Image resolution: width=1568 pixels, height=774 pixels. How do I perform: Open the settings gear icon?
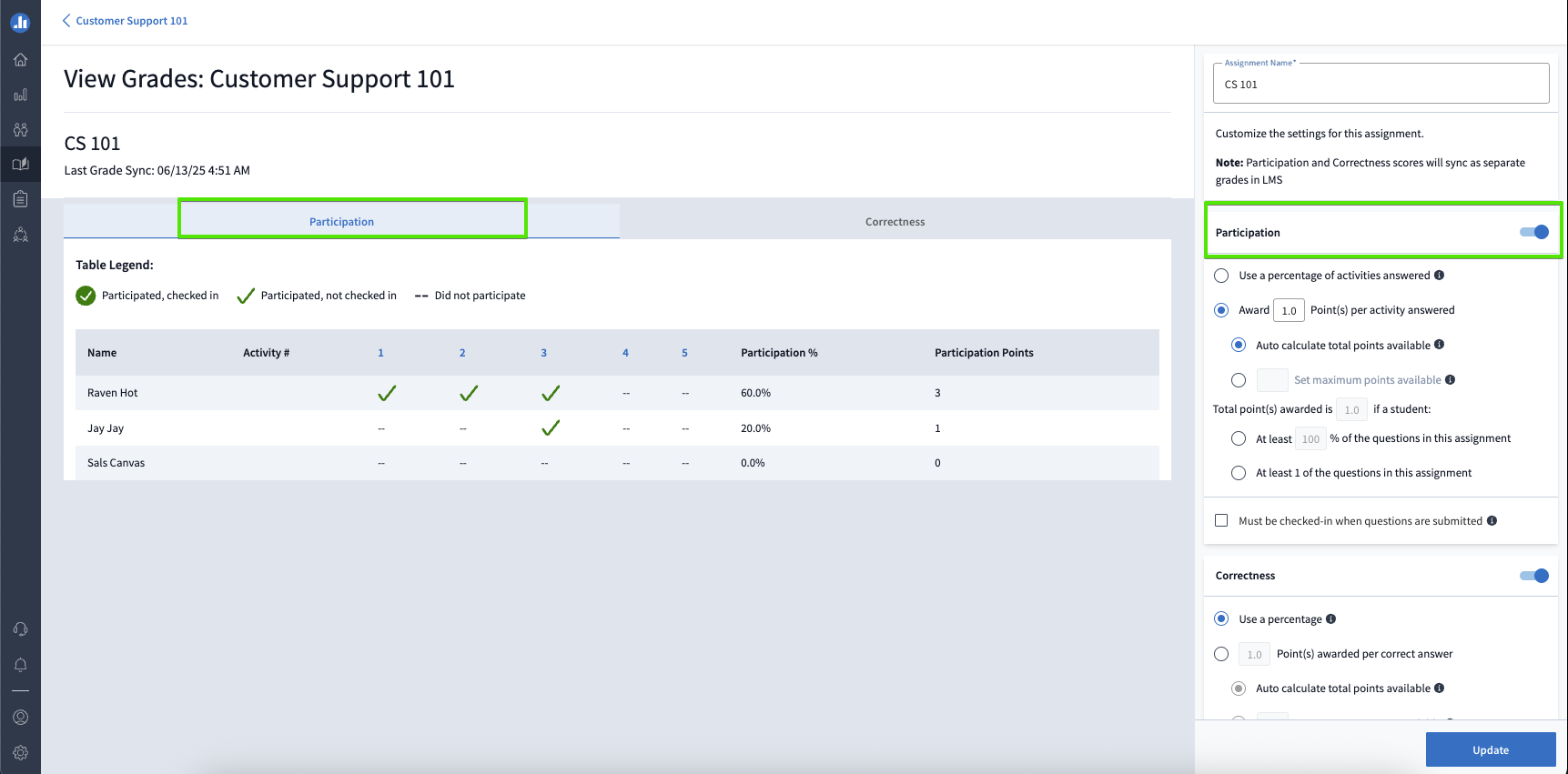pos(20,752)
